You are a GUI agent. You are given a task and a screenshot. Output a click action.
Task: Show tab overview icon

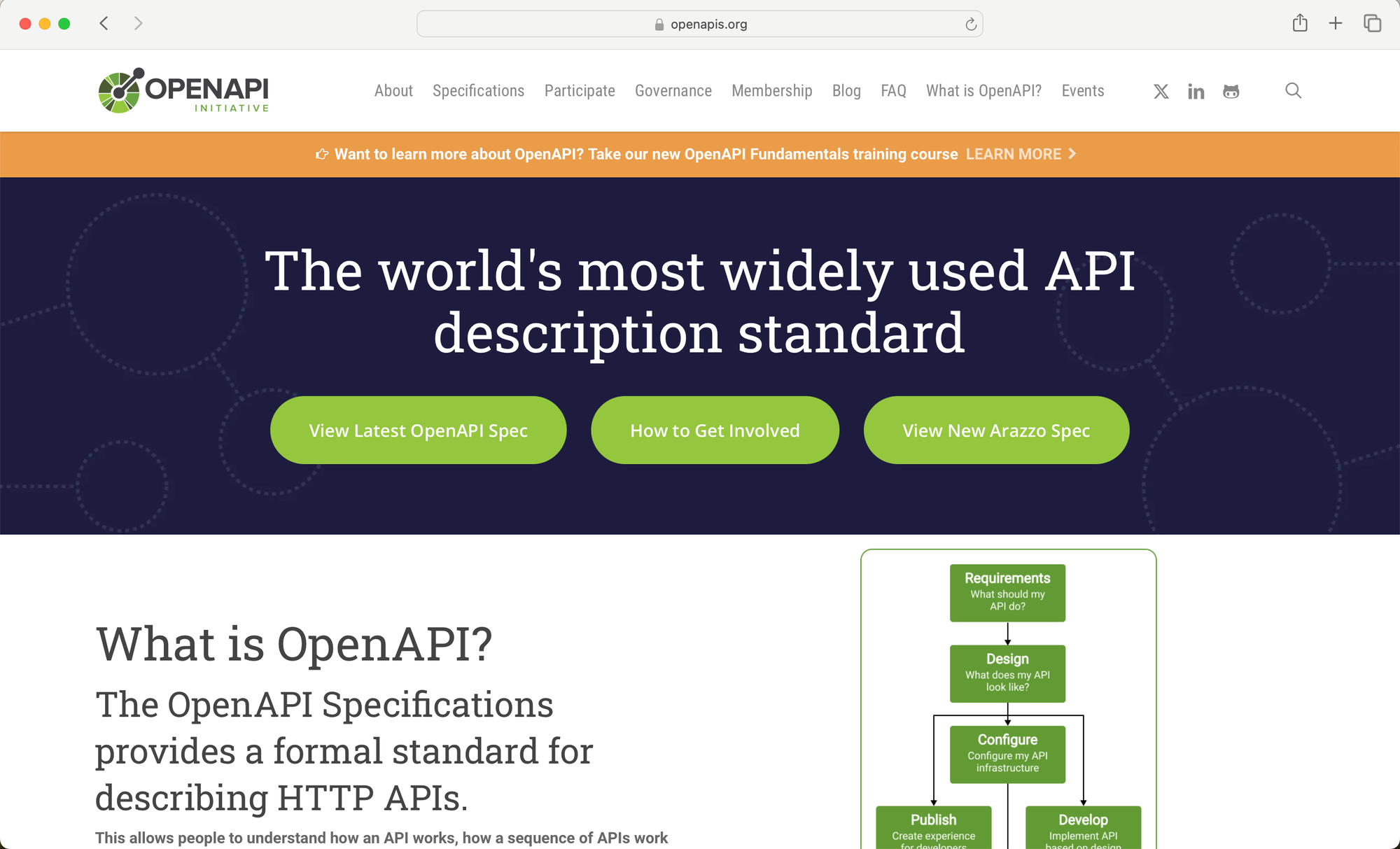[x=1372, y=24]
